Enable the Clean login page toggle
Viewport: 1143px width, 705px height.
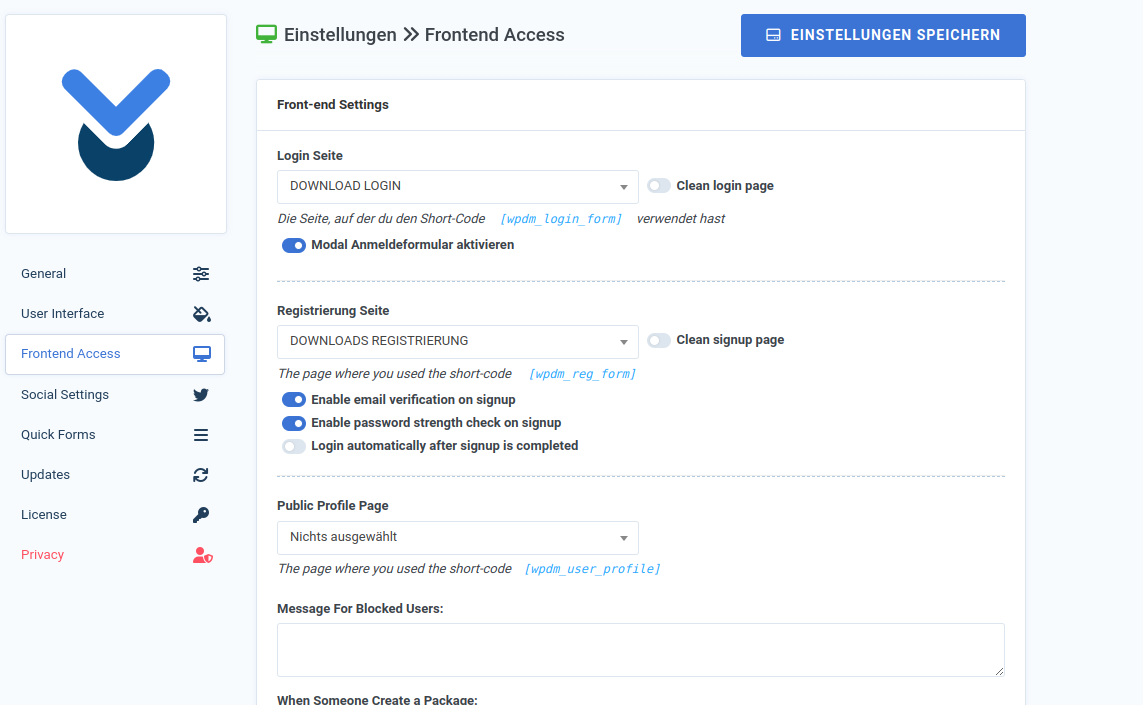658,186
